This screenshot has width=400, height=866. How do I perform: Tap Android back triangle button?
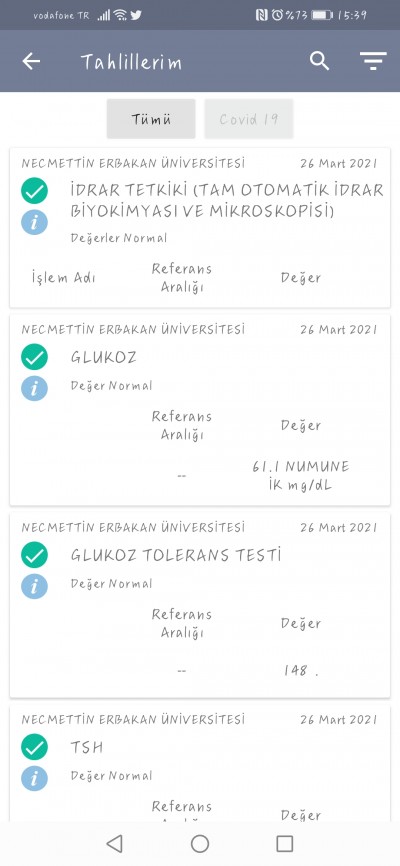[x=114, y=843]
